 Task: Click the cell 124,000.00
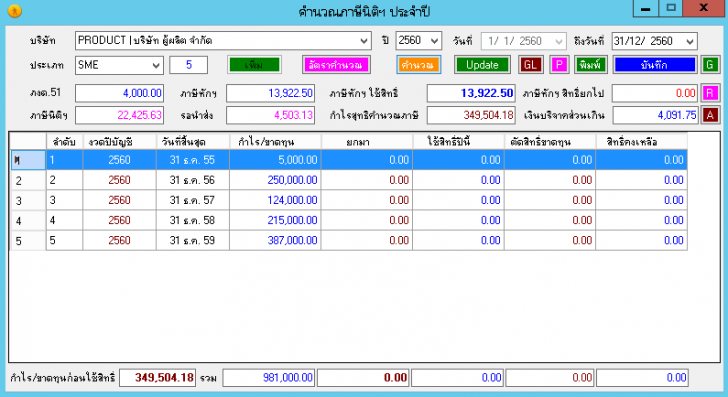(275, 200)
